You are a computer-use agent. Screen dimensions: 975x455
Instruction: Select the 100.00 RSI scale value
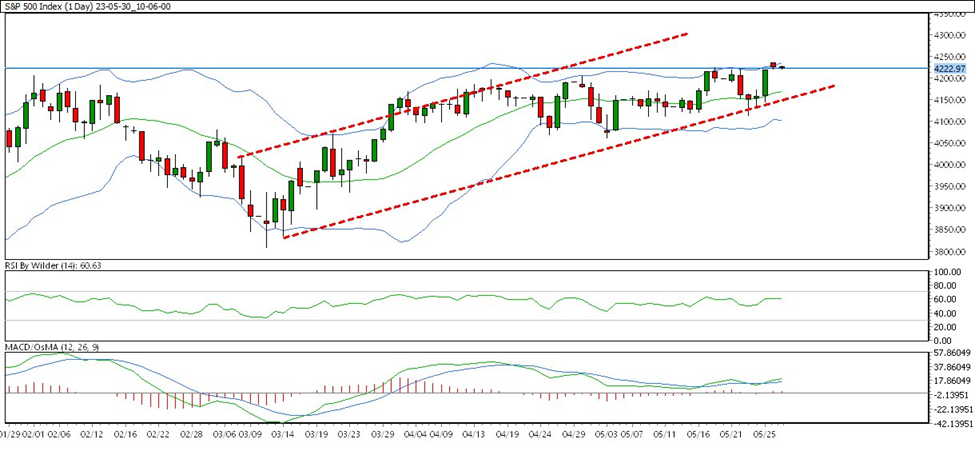pyautogui.click(x=950, y=273)
